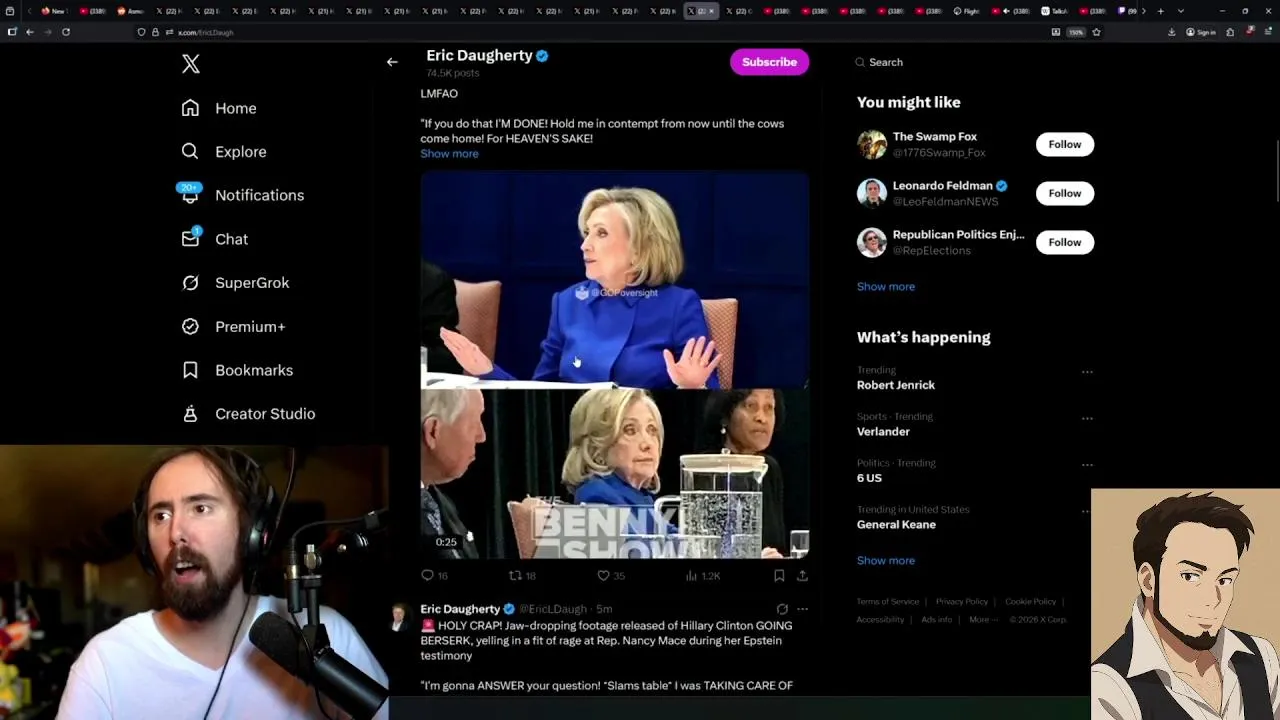1280x720 pixels.
Task: Expand tweet text with Show more
Action: click(449, 154)
